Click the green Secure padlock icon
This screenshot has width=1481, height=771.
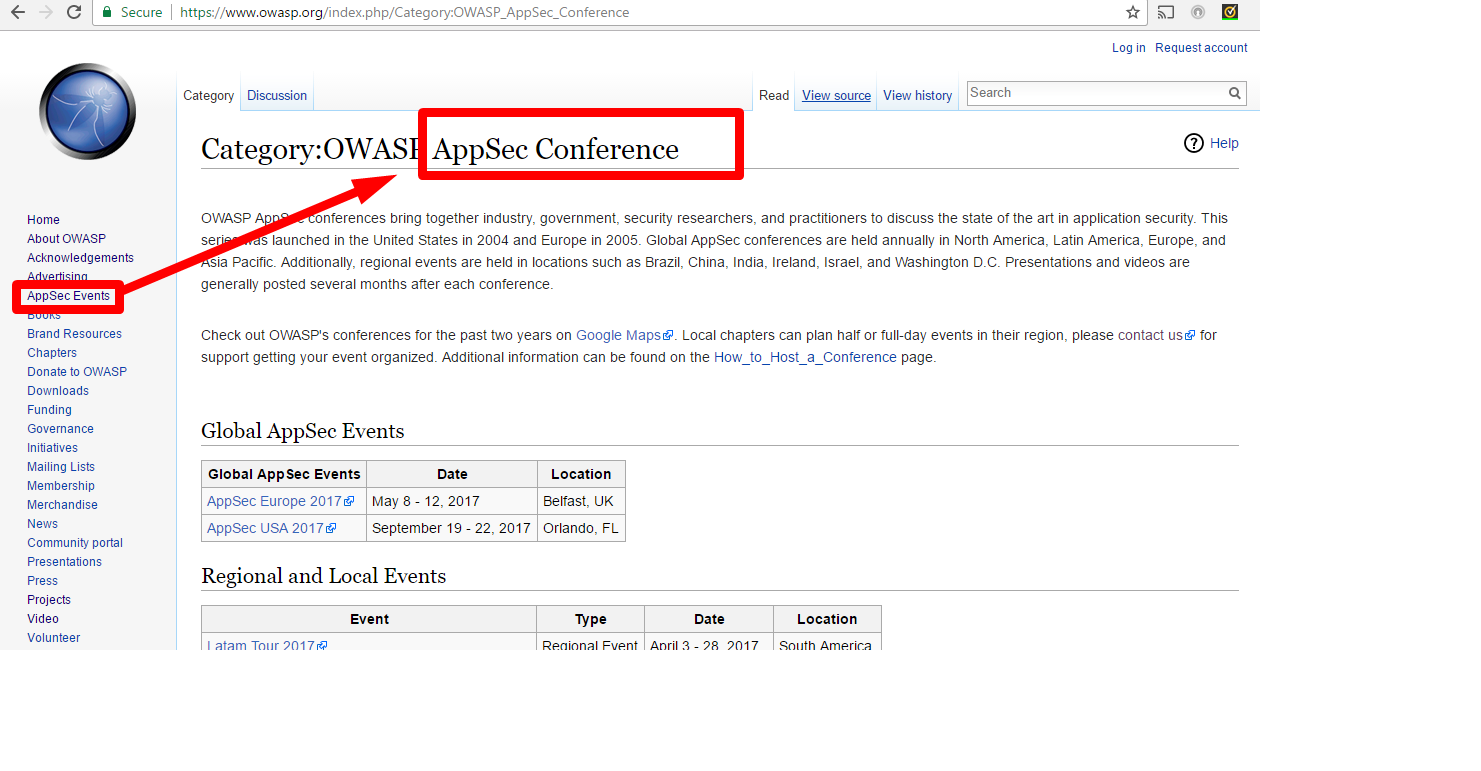(107, 12)
